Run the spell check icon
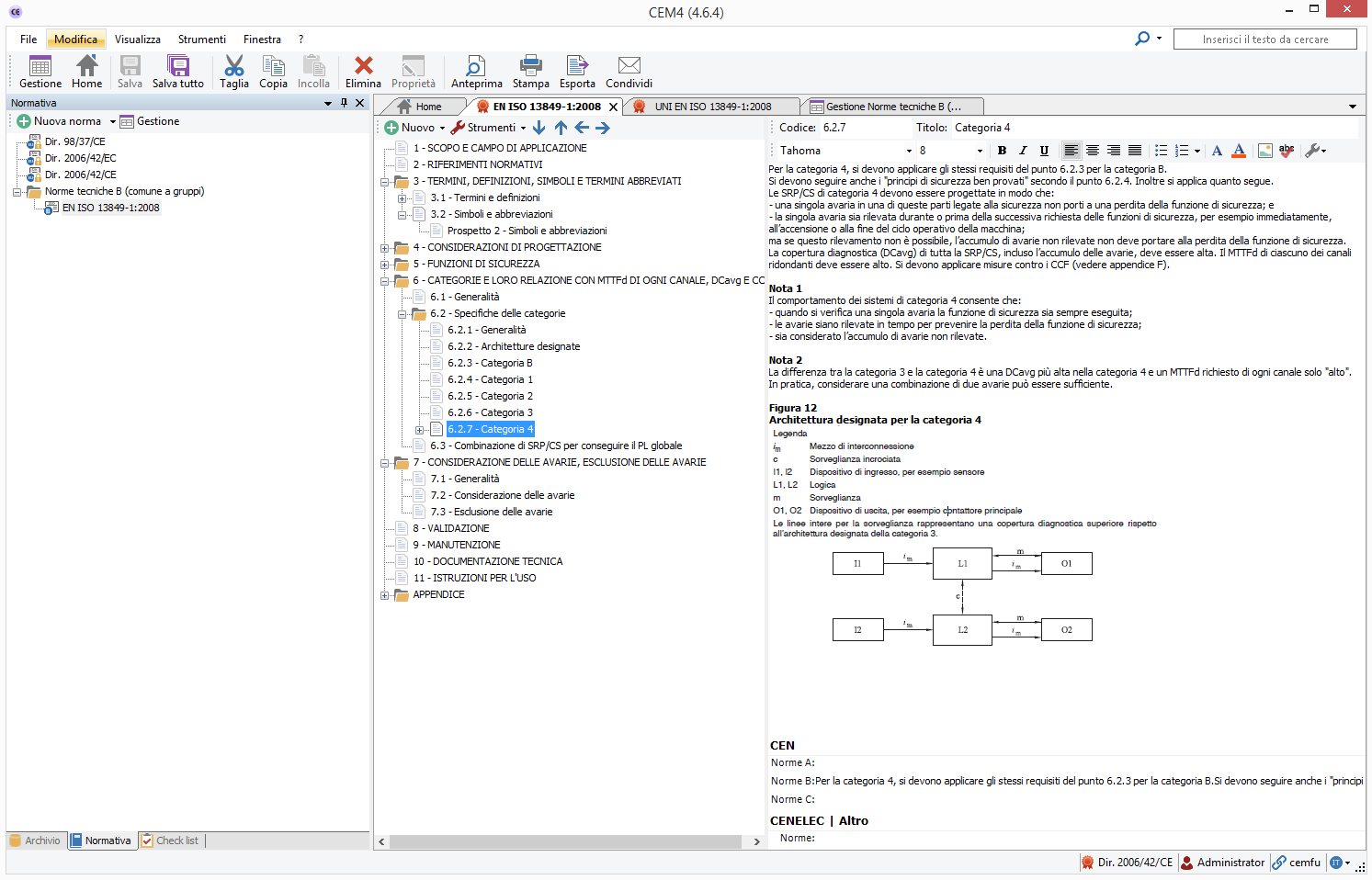 click(1287, 151)
